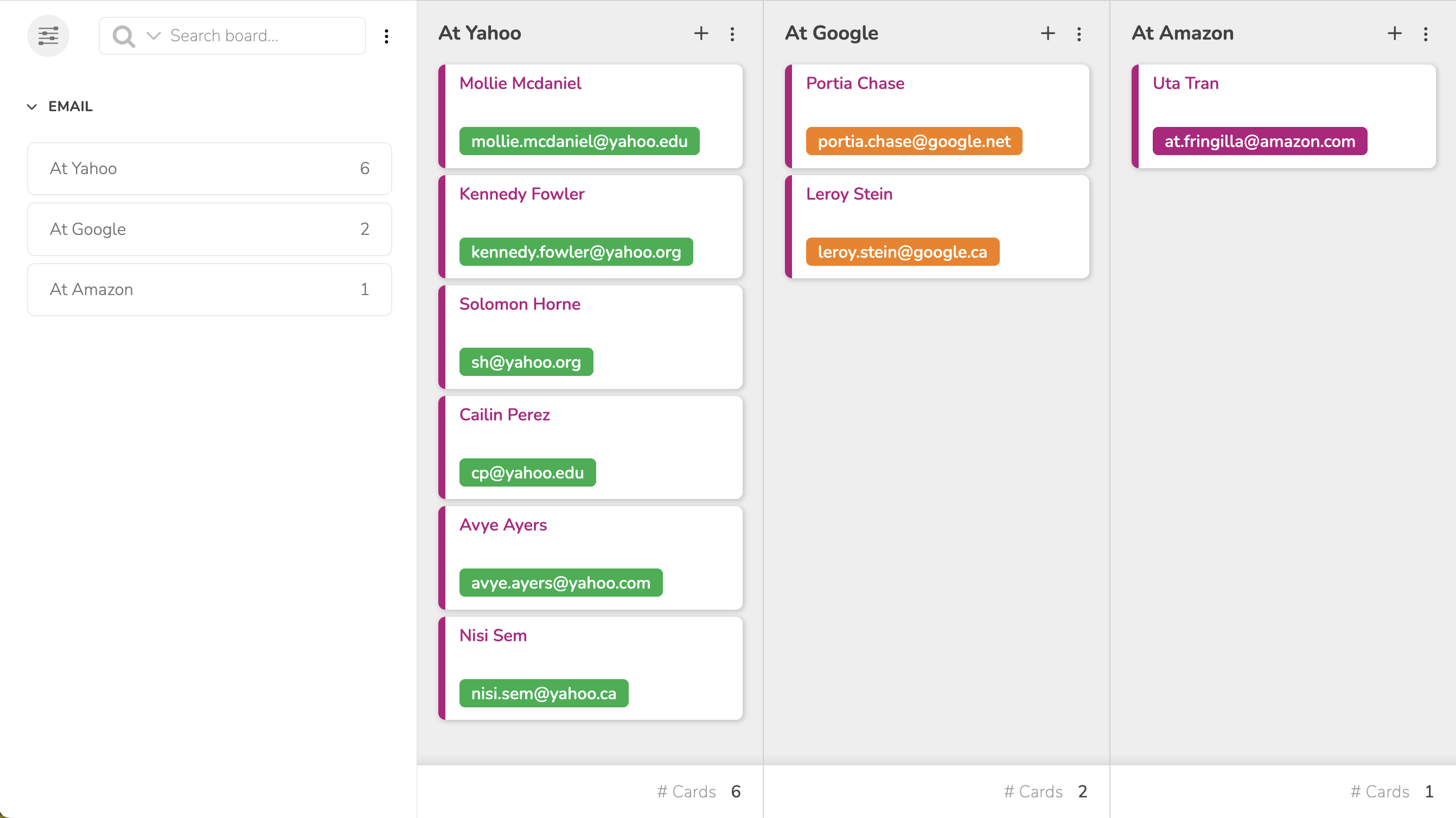Screen dimensions: 1456x818
Task: Click the At Yahoo column title
Action: coord(480,33)
